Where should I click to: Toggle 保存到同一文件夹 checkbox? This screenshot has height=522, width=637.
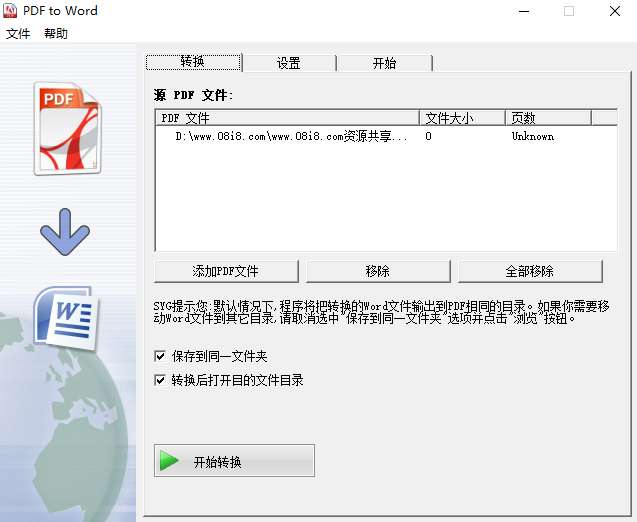tap(160, 356)
